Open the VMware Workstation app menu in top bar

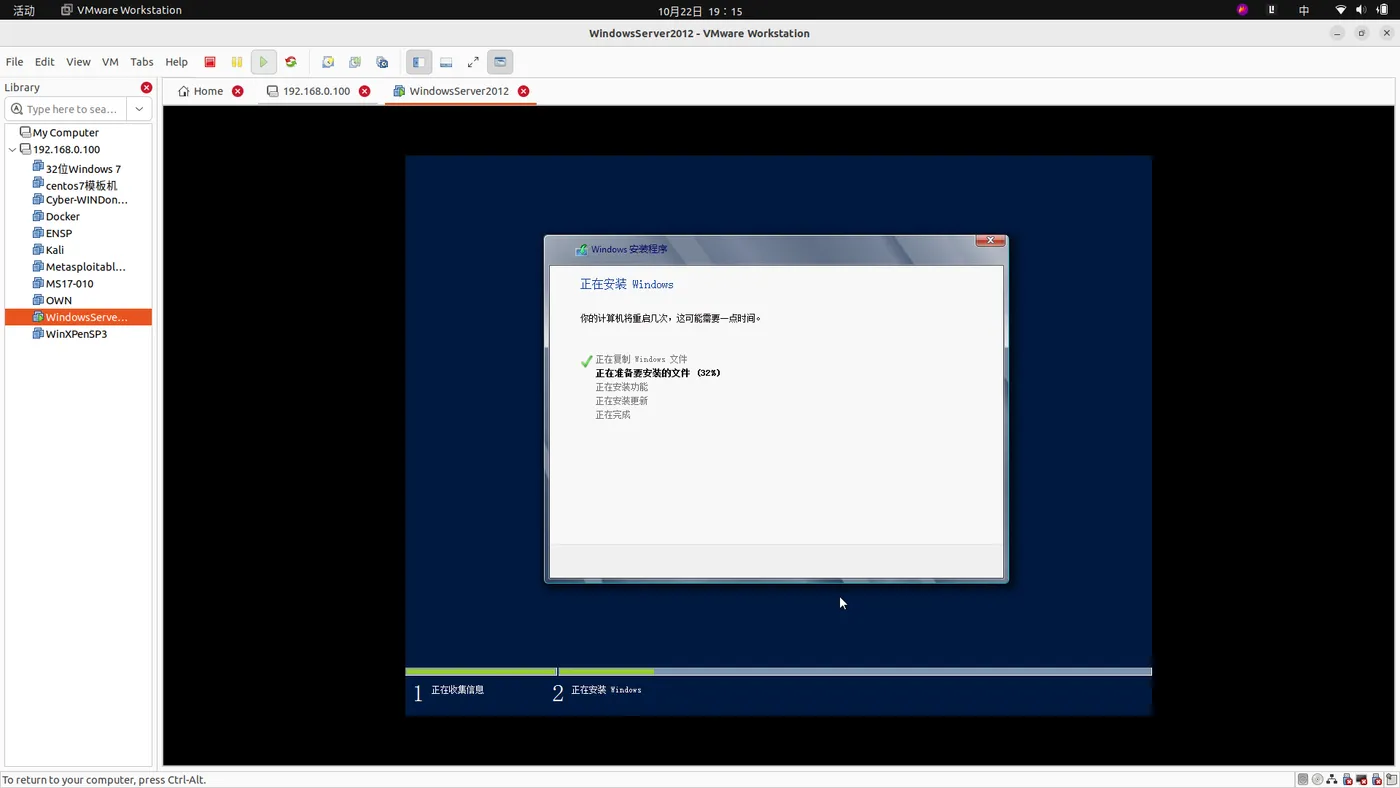click(121, 10)
